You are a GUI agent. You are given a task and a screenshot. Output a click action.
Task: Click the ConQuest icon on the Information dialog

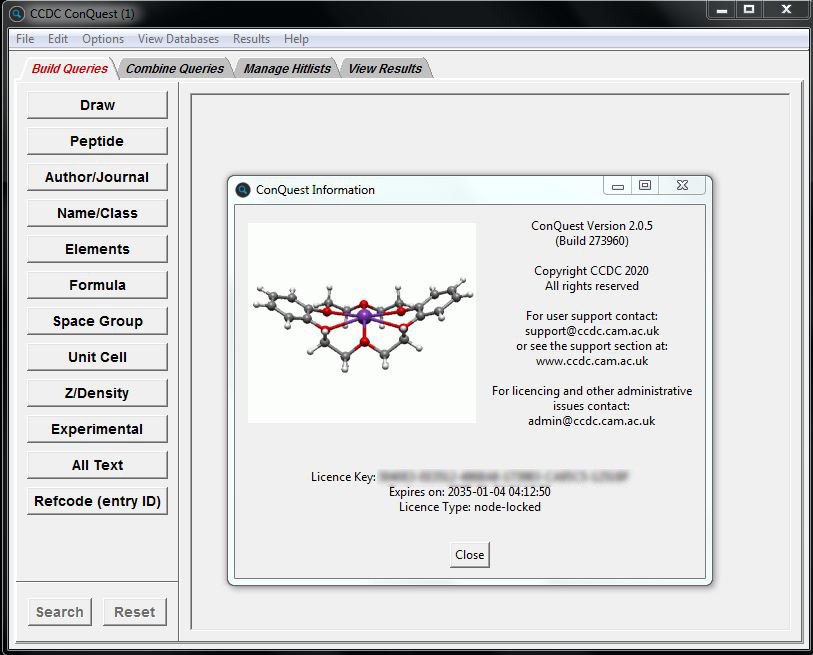pyautogui.click(x=241, y=189)
